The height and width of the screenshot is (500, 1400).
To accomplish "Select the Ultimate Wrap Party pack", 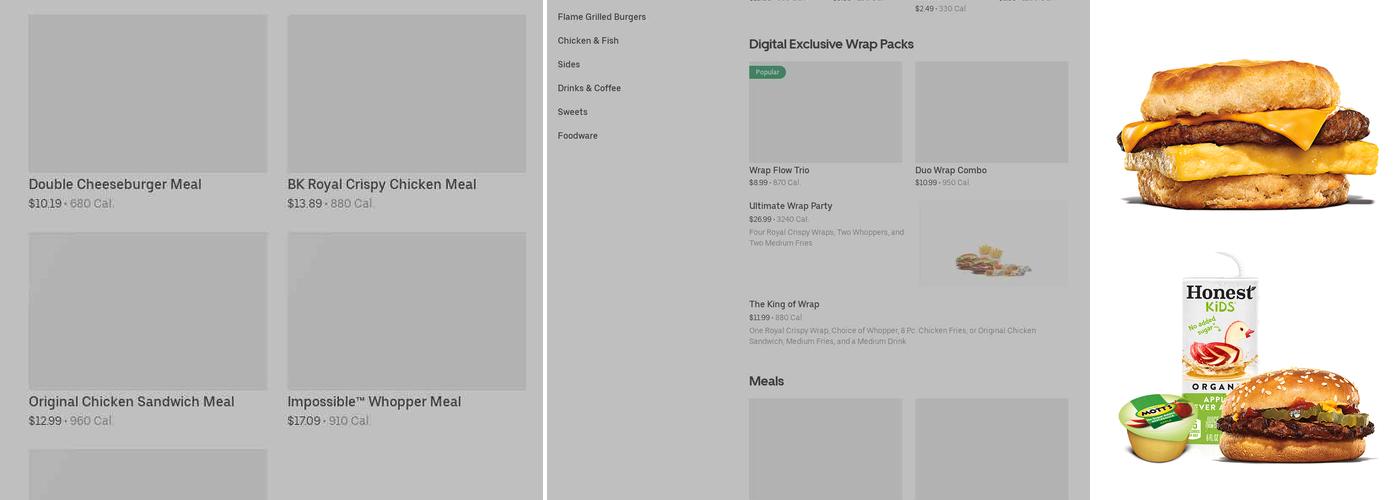I will click(790, 206).
